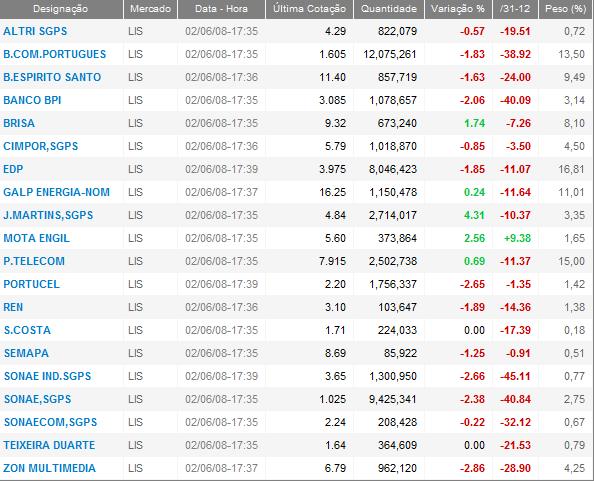Open the SEMAPA stock link
Screen dimensions: 594x482
[26, 353]
